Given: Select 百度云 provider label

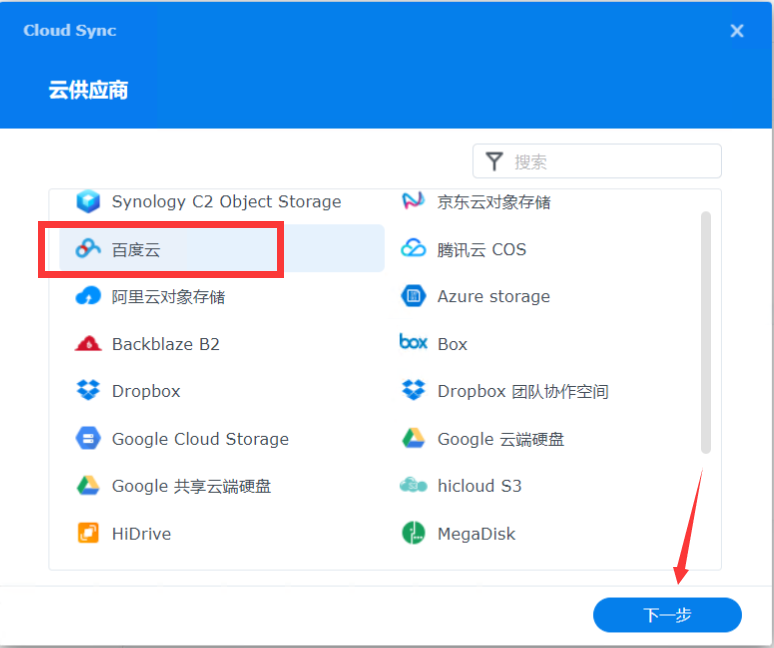Looking at the screenshot, I should click(136, 249).
